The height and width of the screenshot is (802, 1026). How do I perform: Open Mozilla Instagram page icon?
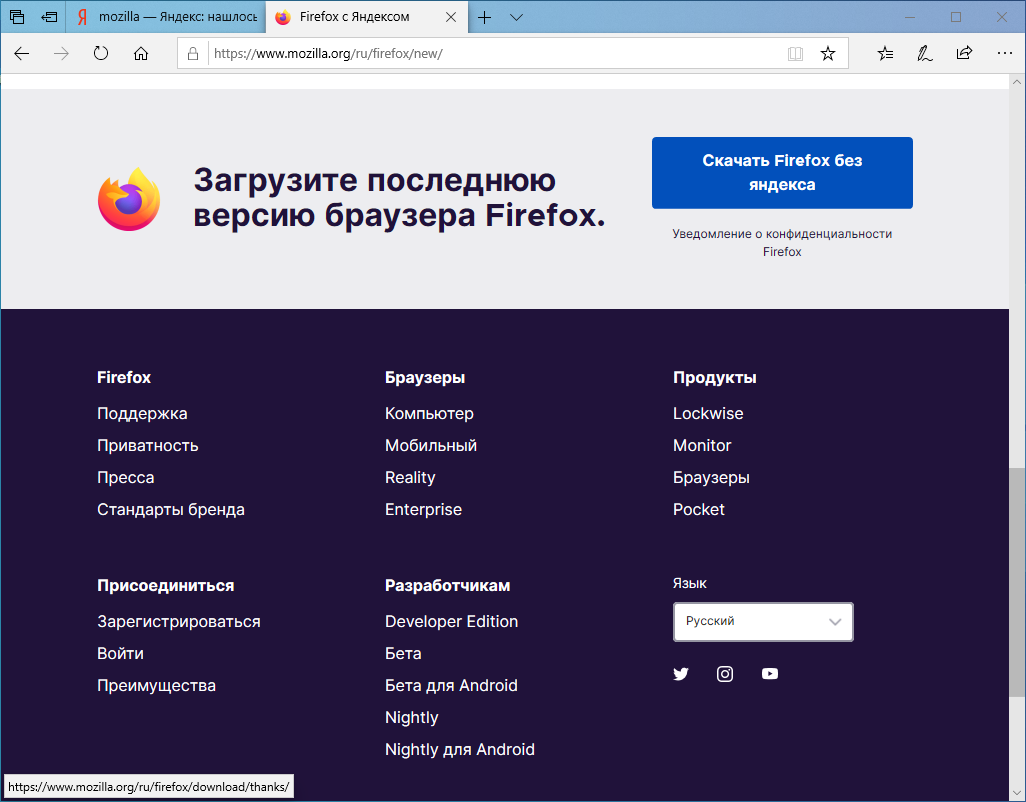point(725,674)
